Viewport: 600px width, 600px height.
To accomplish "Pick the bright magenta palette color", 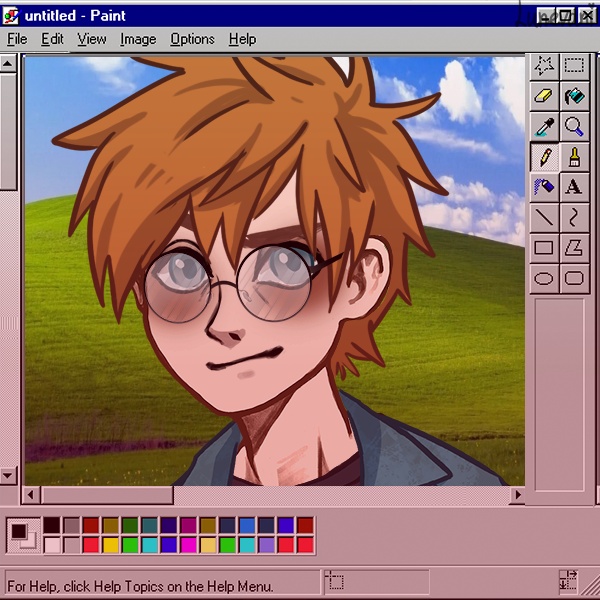I will pos(188,545).
